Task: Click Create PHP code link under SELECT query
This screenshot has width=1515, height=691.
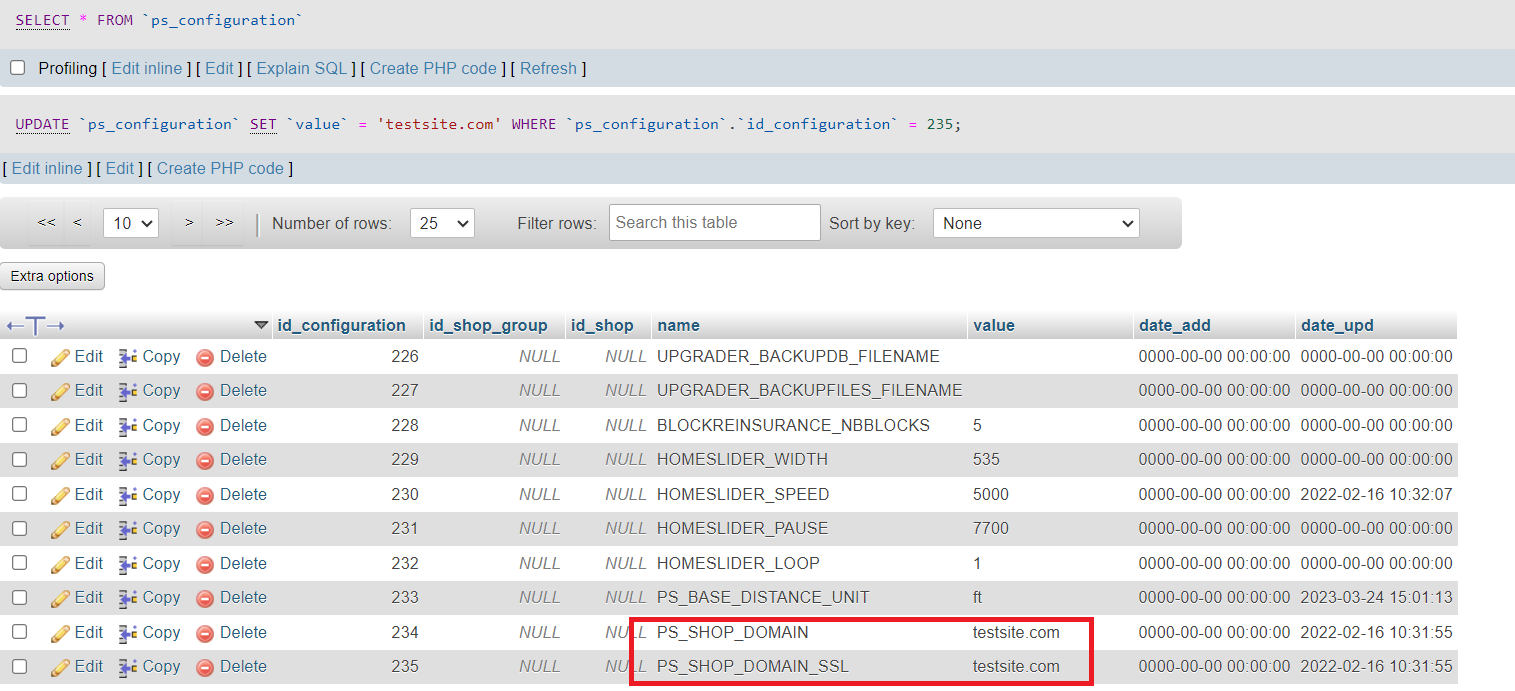Action: pos(433,69)
